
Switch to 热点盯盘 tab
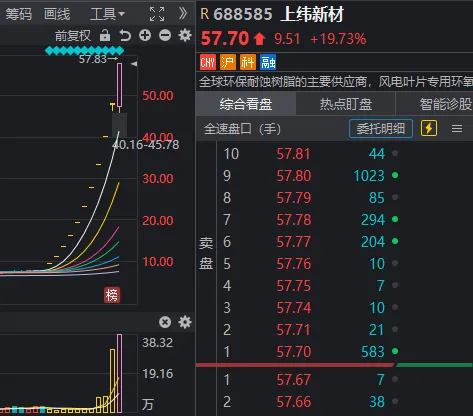(346, 104)
